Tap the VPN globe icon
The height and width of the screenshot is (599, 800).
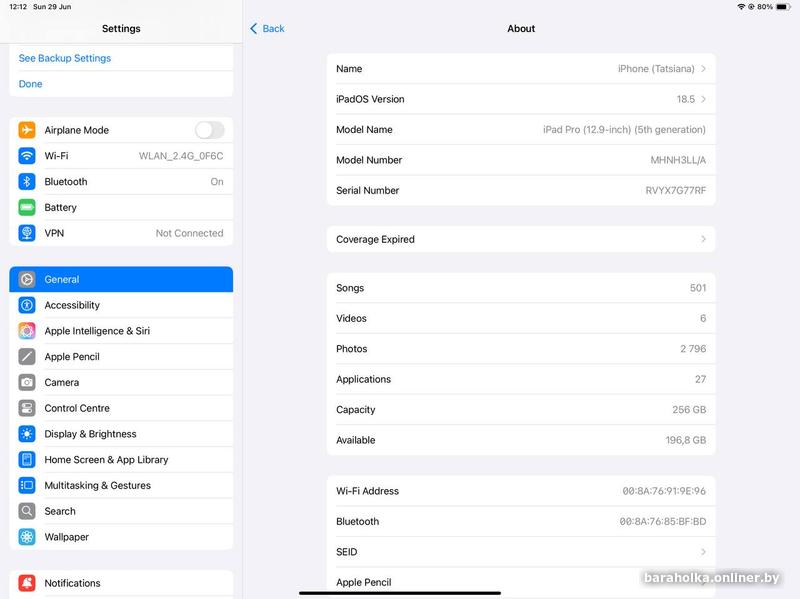27,233
